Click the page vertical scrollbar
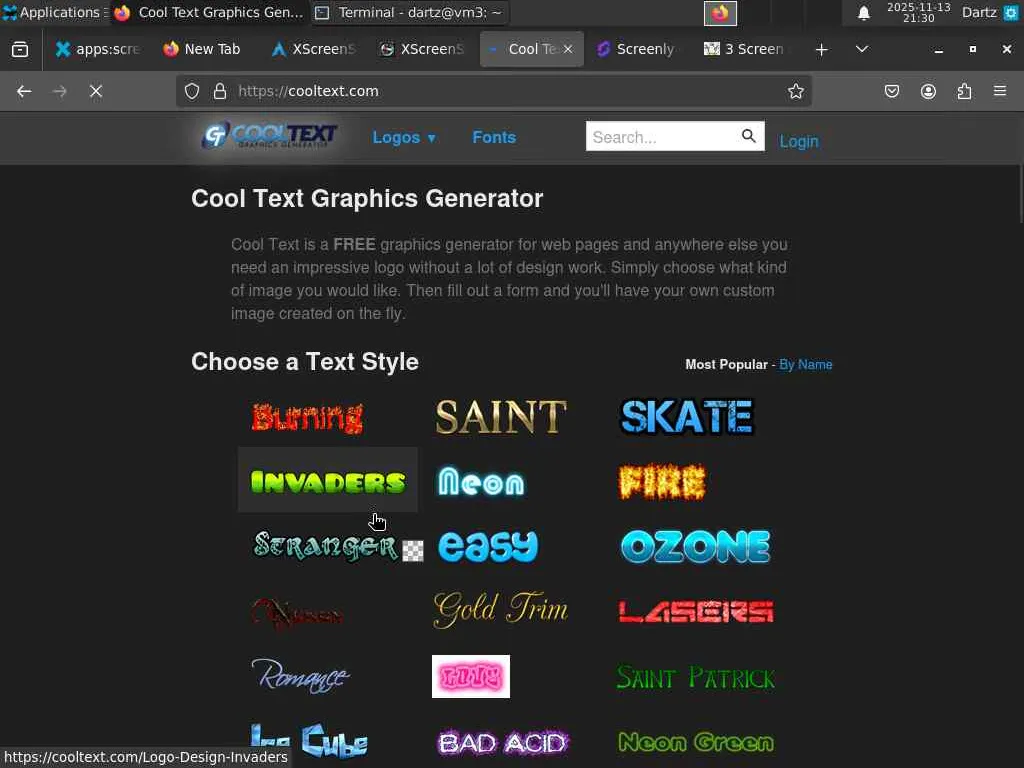The image size is (1024, 768). point(1020,196)
